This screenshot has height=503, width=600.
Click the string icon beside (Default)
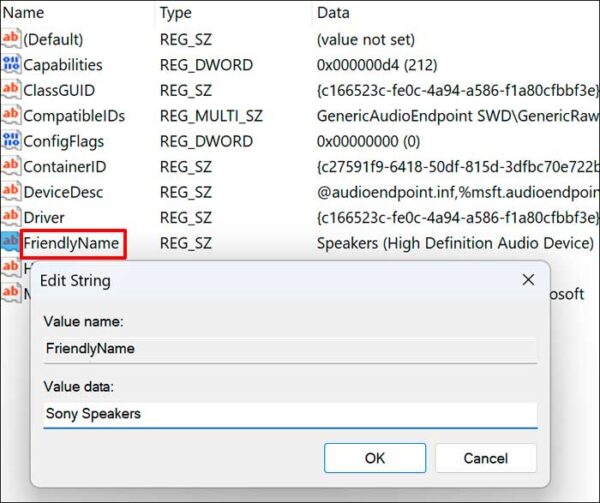pos(10,39)
